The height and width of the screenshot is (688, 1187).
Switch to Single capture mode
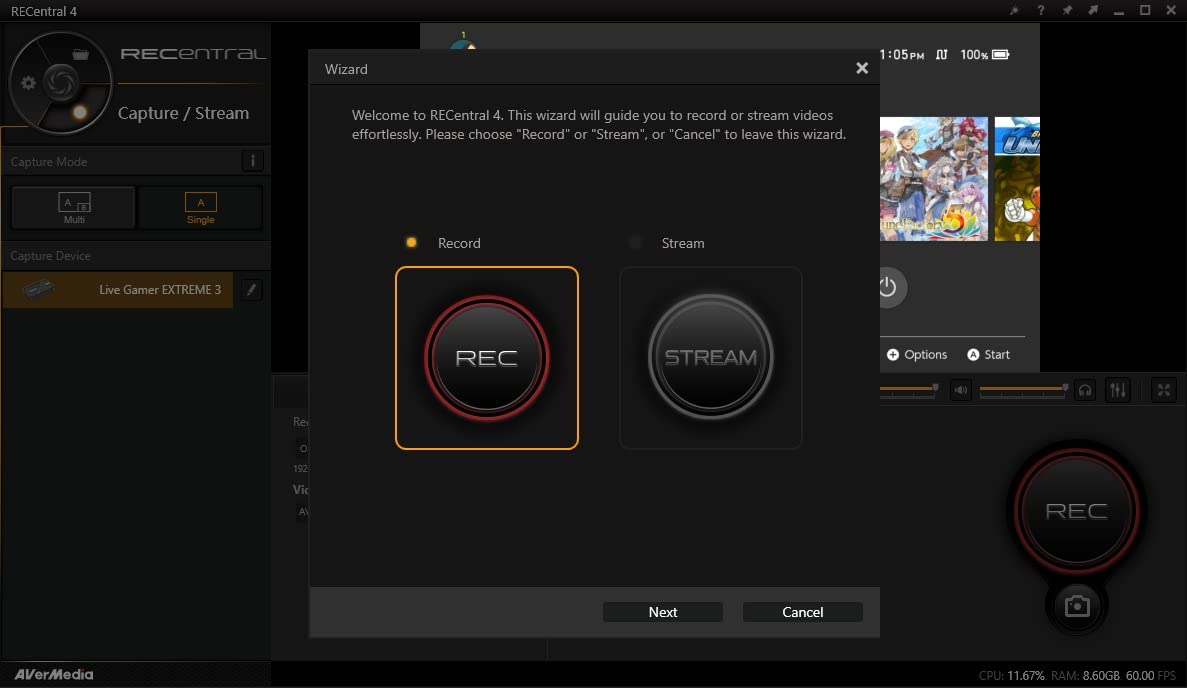pos(201,207)
